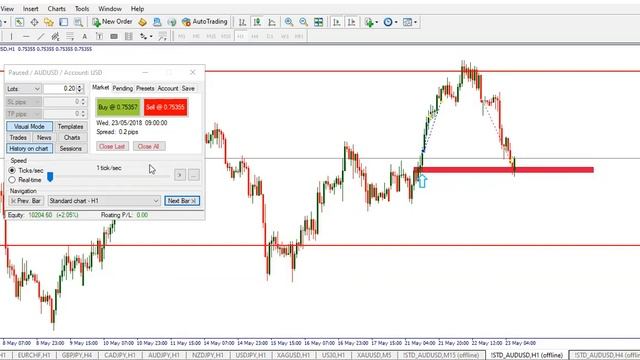Open the Strategy Tester magnifier icon
The height and width of the screenshot is (360, 640).
tap(78, 22)
